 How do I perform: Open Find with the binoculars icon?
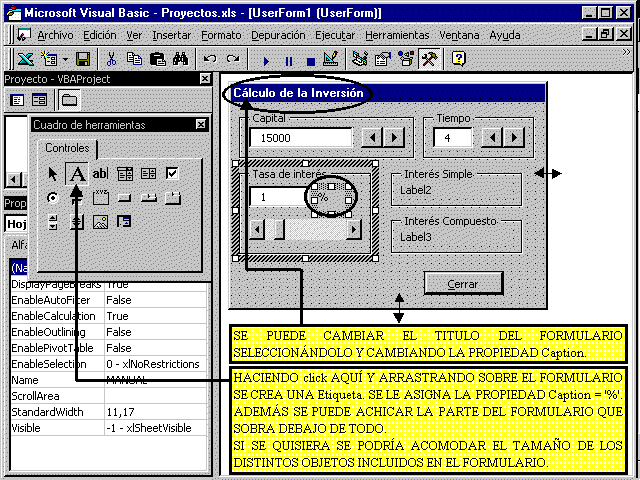tap(180, 60)
